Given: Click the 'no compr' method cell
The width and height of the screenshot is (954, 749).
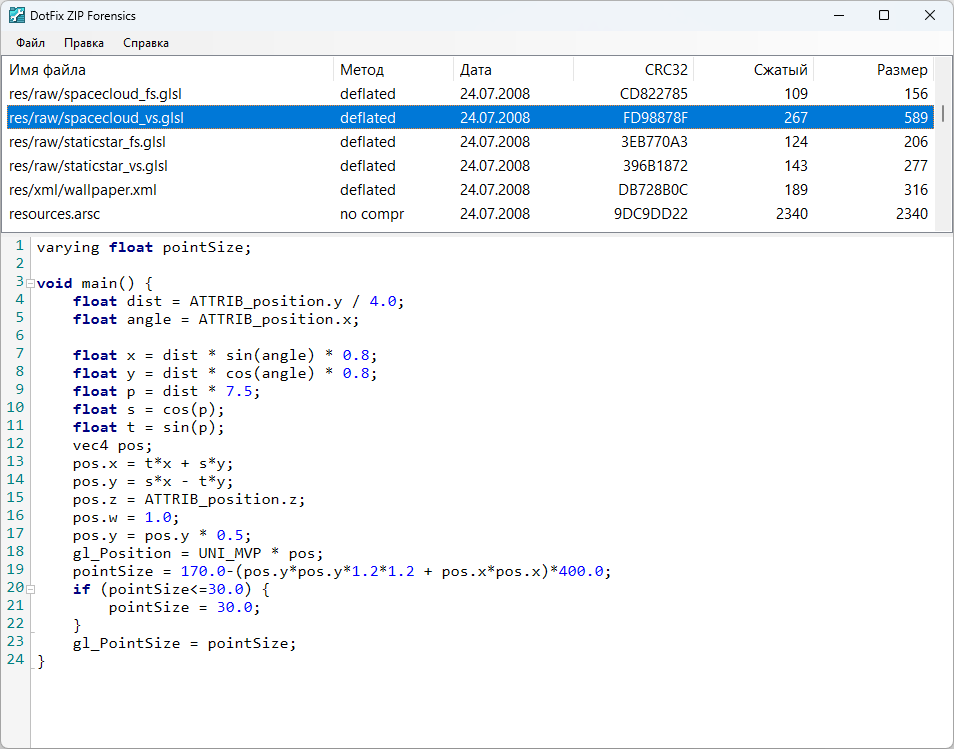Looking at the screenshot, I should pos(372,214).
